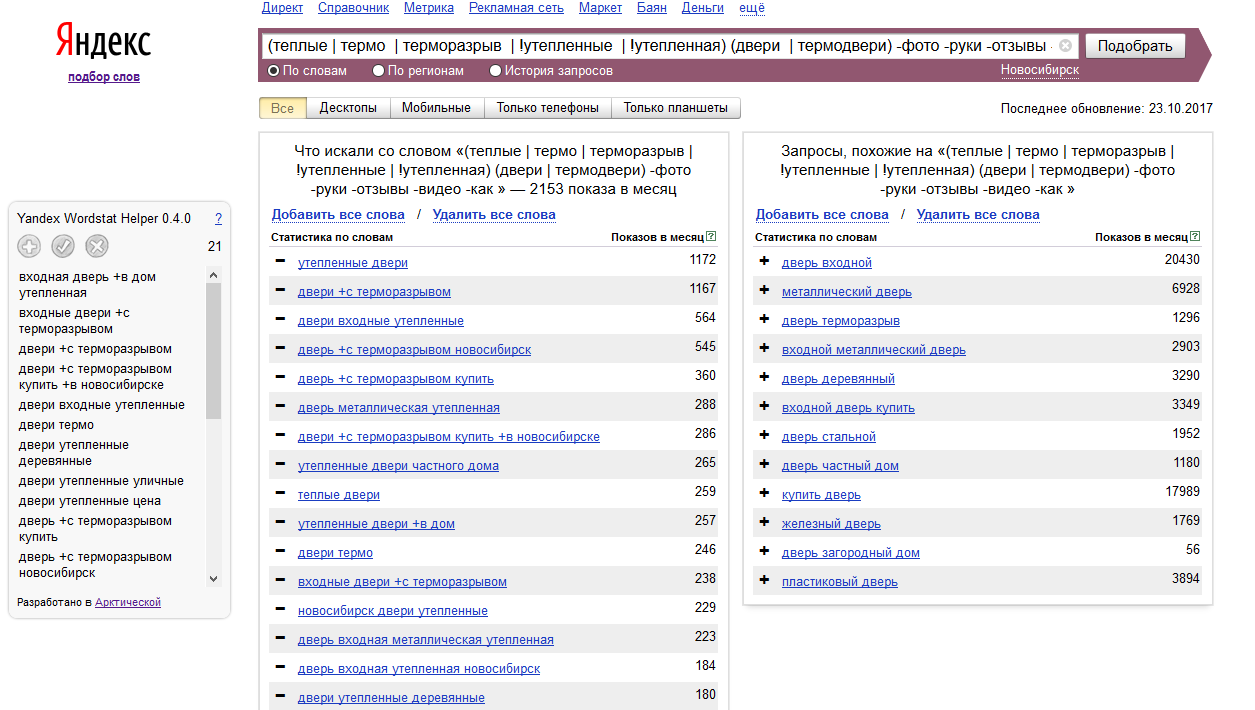Remove "двери +с терморазрывом" via its minus icon
This screenshot has width=1255, height=710.
tap(281, 291)
